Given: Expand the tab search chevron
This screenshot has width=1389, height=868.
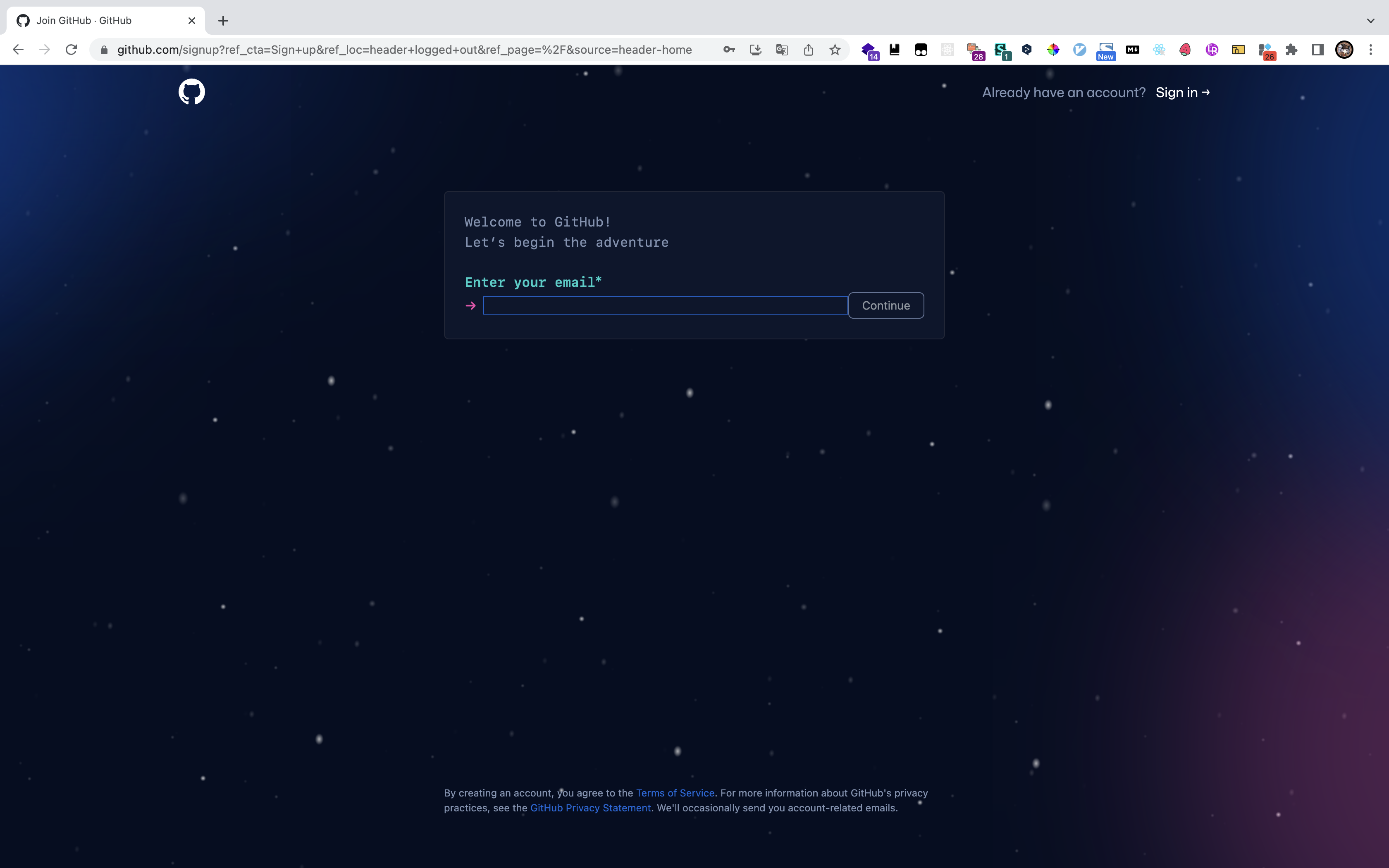Looking at the screenshot, I should click(x=1371, y=21).
